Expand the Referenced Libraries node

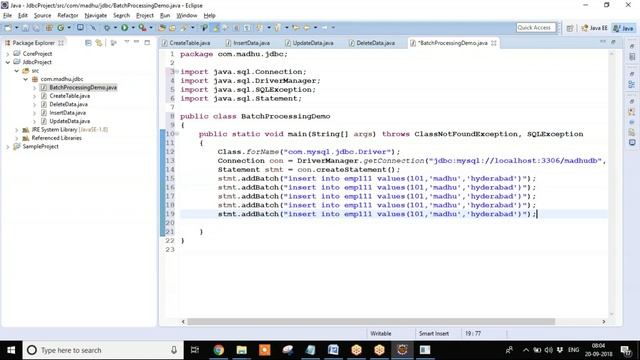(x=17, y=138)
